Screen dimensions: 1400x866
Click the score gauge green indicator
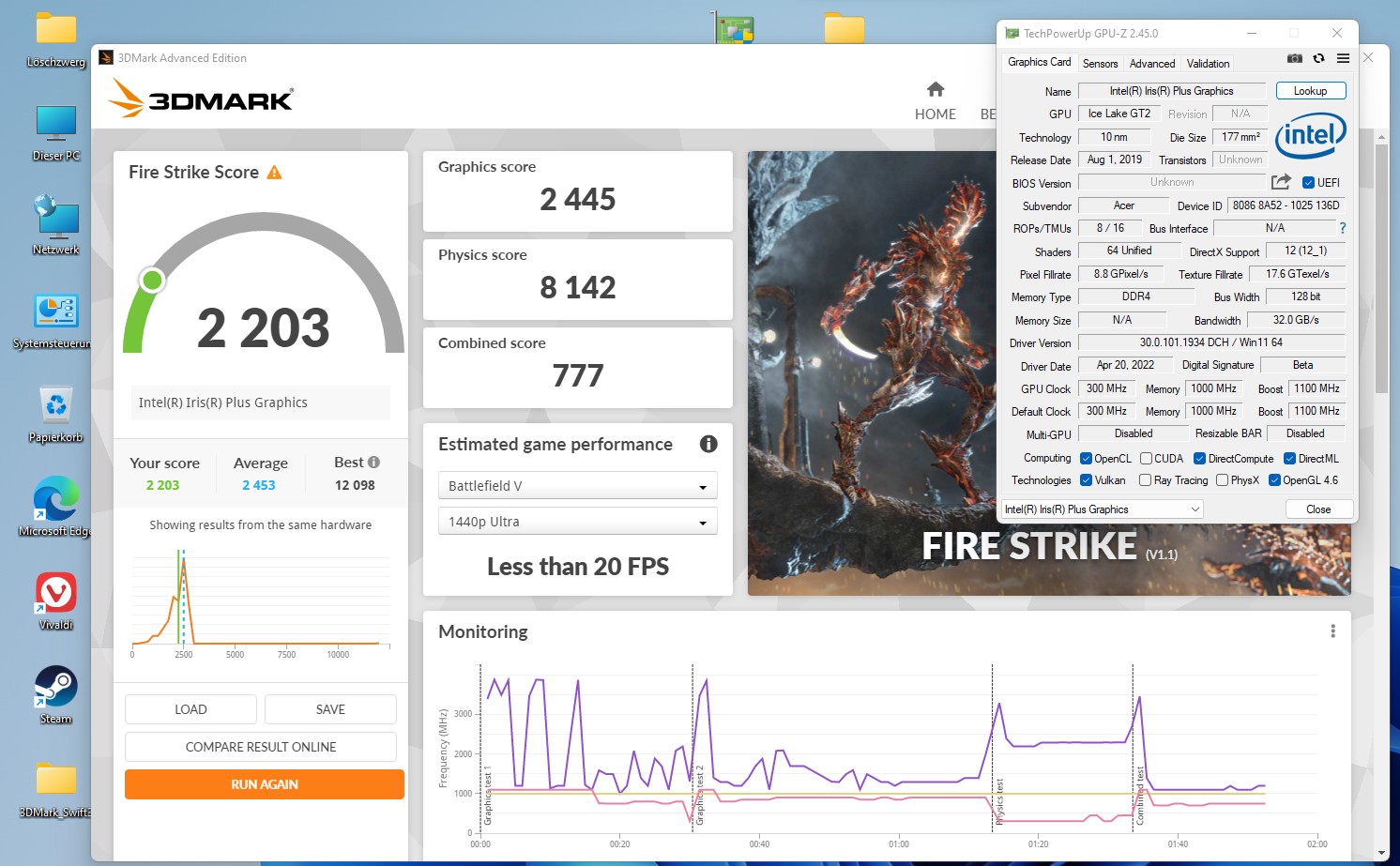(152, 280)
